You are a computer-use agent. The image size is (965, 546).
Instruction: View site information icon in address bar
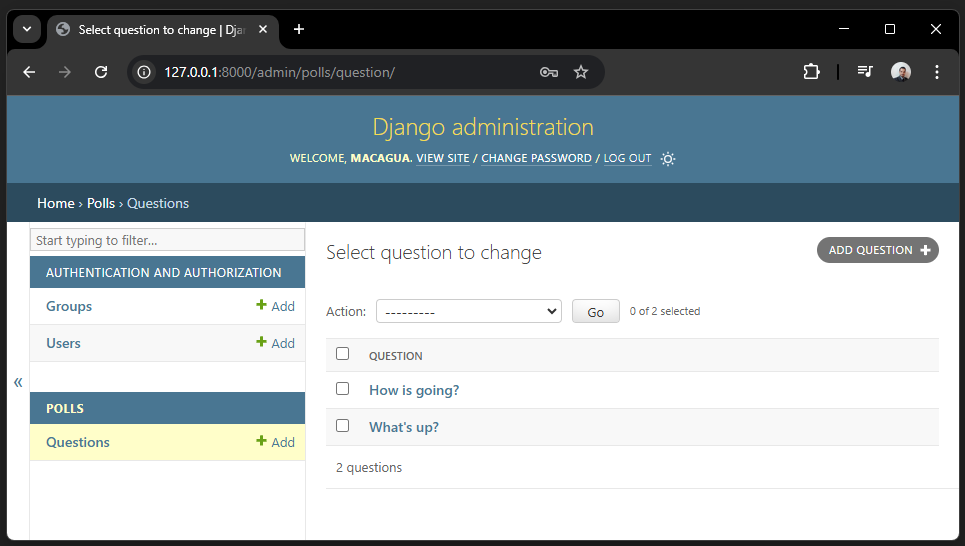144,73
